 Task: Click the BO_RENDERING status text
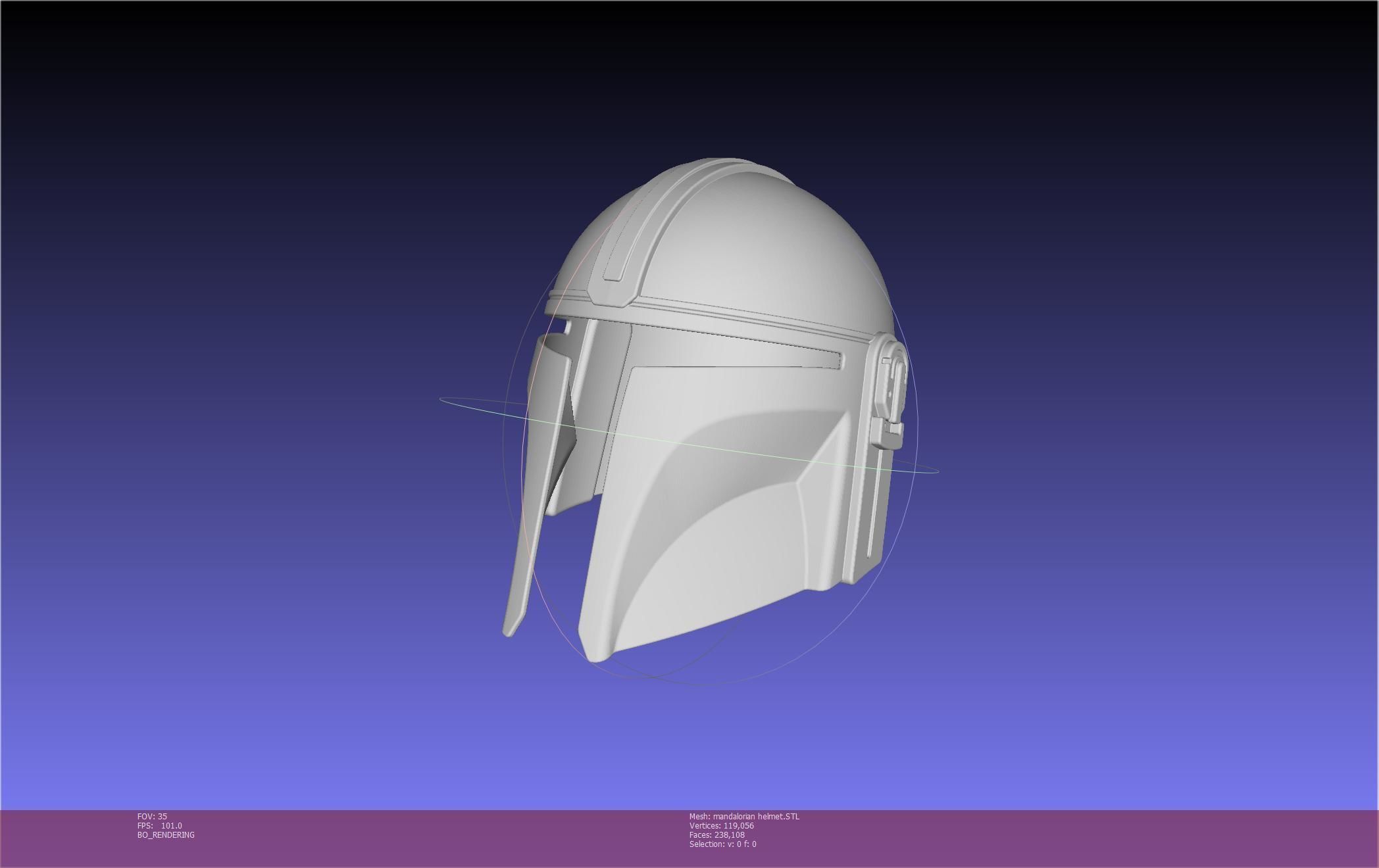(x=166, y=834)
